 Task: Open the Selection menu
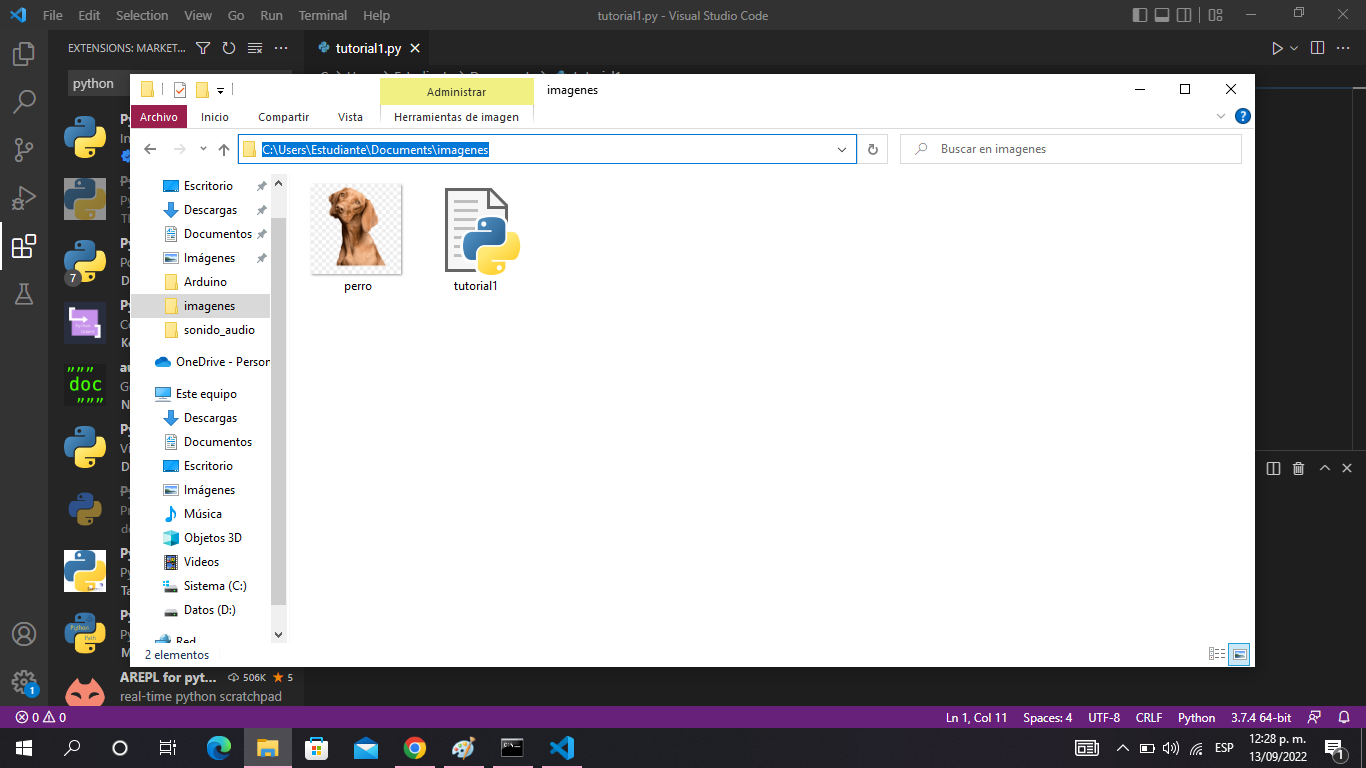click(142, 16)
